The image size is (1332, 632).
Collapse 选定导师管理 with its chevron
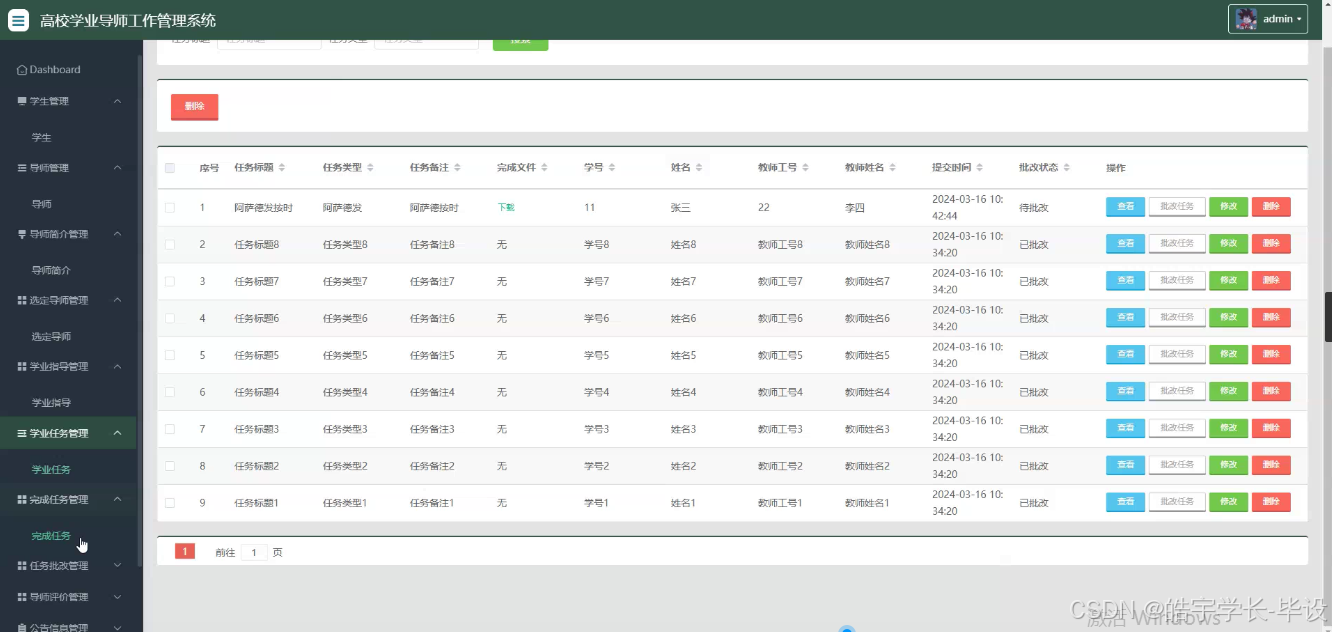coord(117,300)
